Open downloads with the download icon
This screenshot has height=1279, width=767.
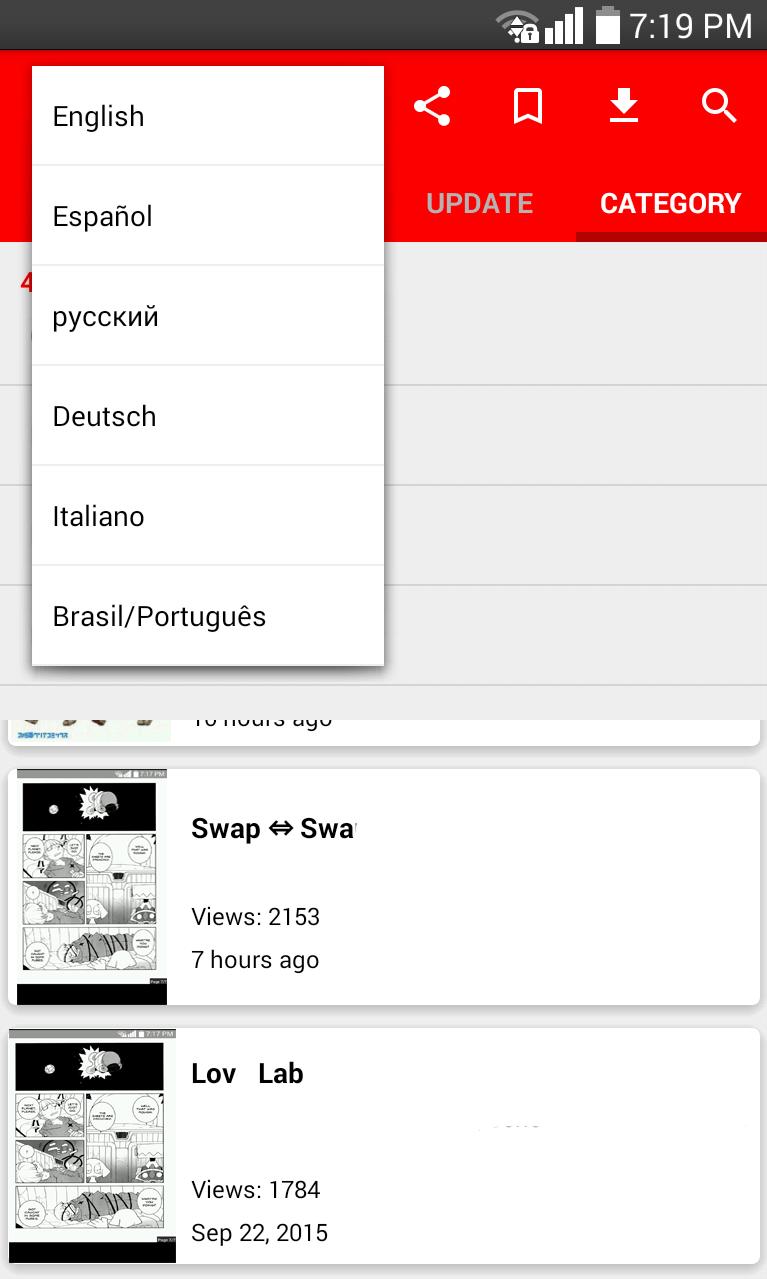[624, 106]
